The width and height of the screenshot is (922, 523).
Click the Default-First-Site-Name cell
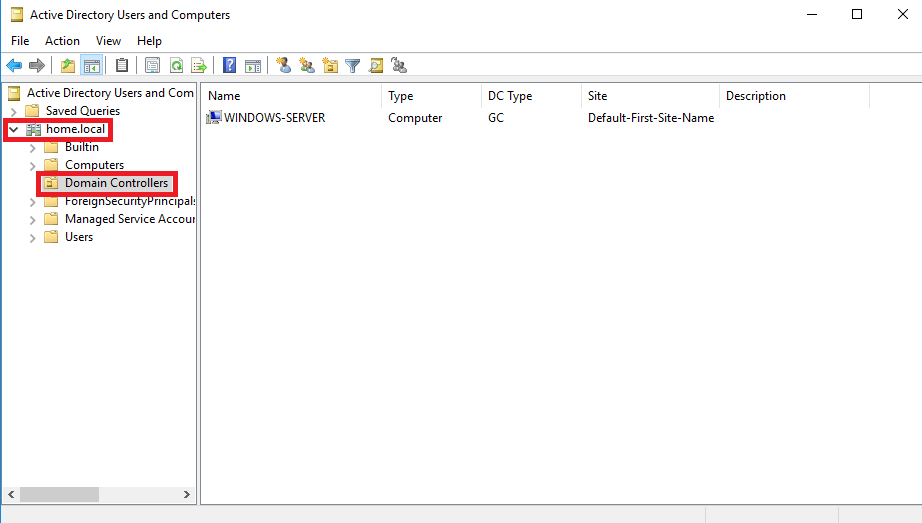click(x=651, y=118)
